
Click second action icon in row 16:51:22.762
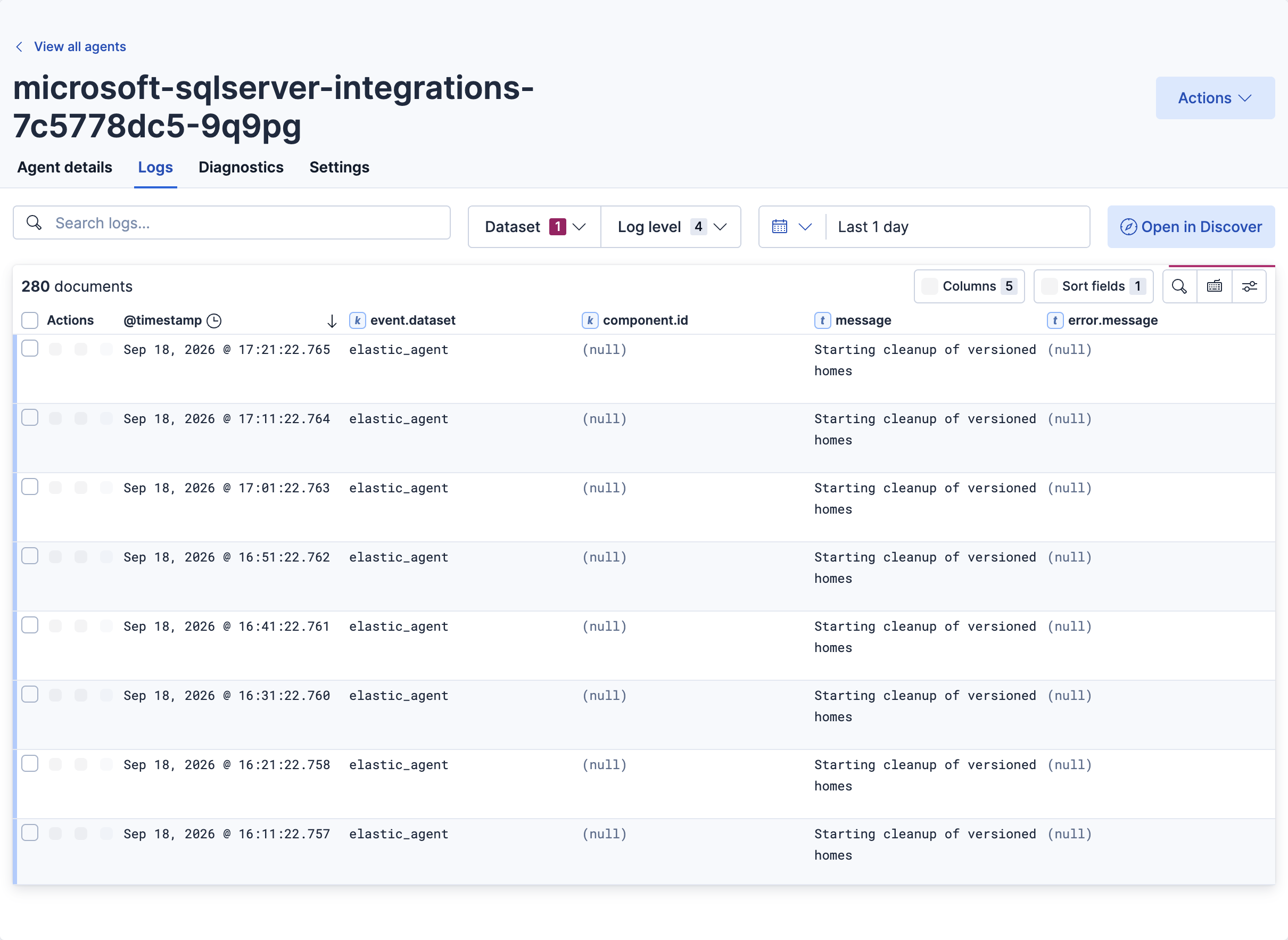click(81, 556)
